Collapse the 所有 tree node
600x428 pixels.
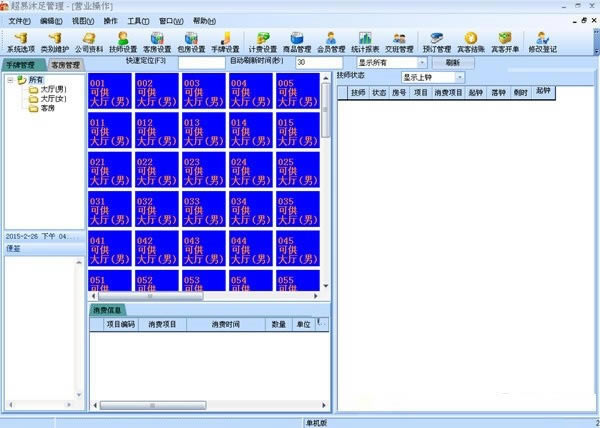click(x=10, y=80)
